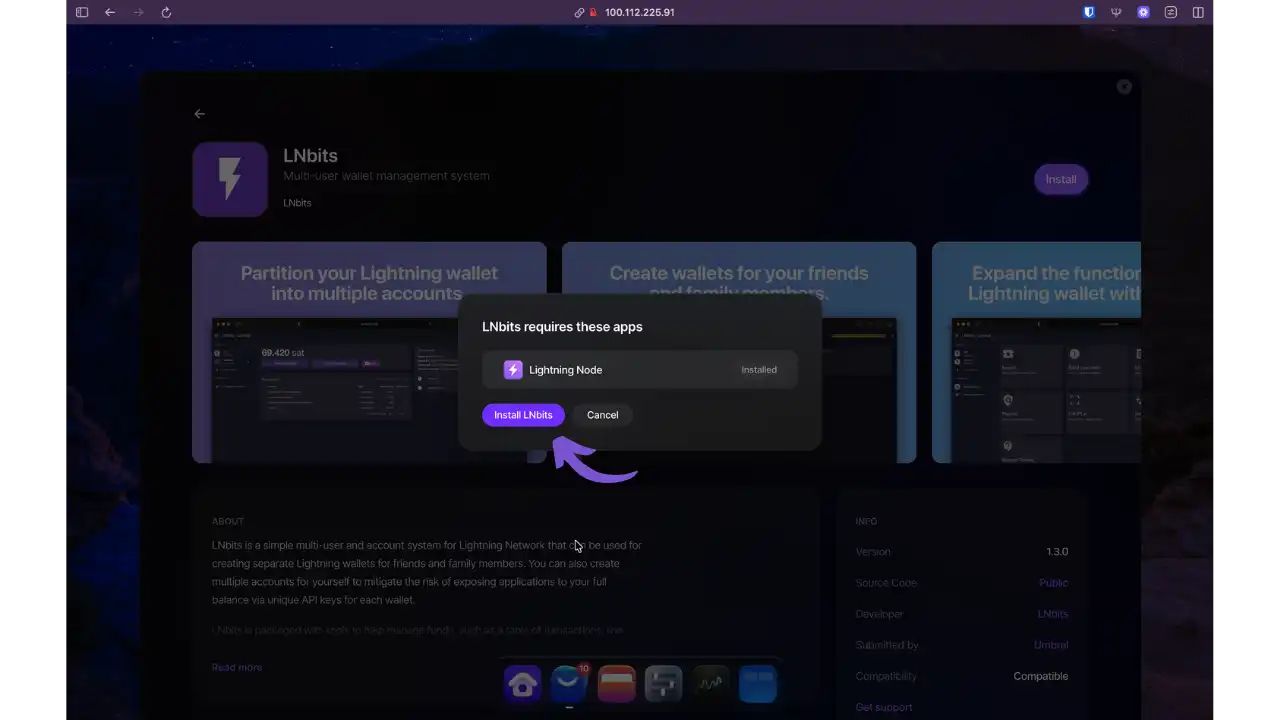Viewport: 1280px width, 720px height.
Task: Go back using the app page arrow
Action: (200, 114)
